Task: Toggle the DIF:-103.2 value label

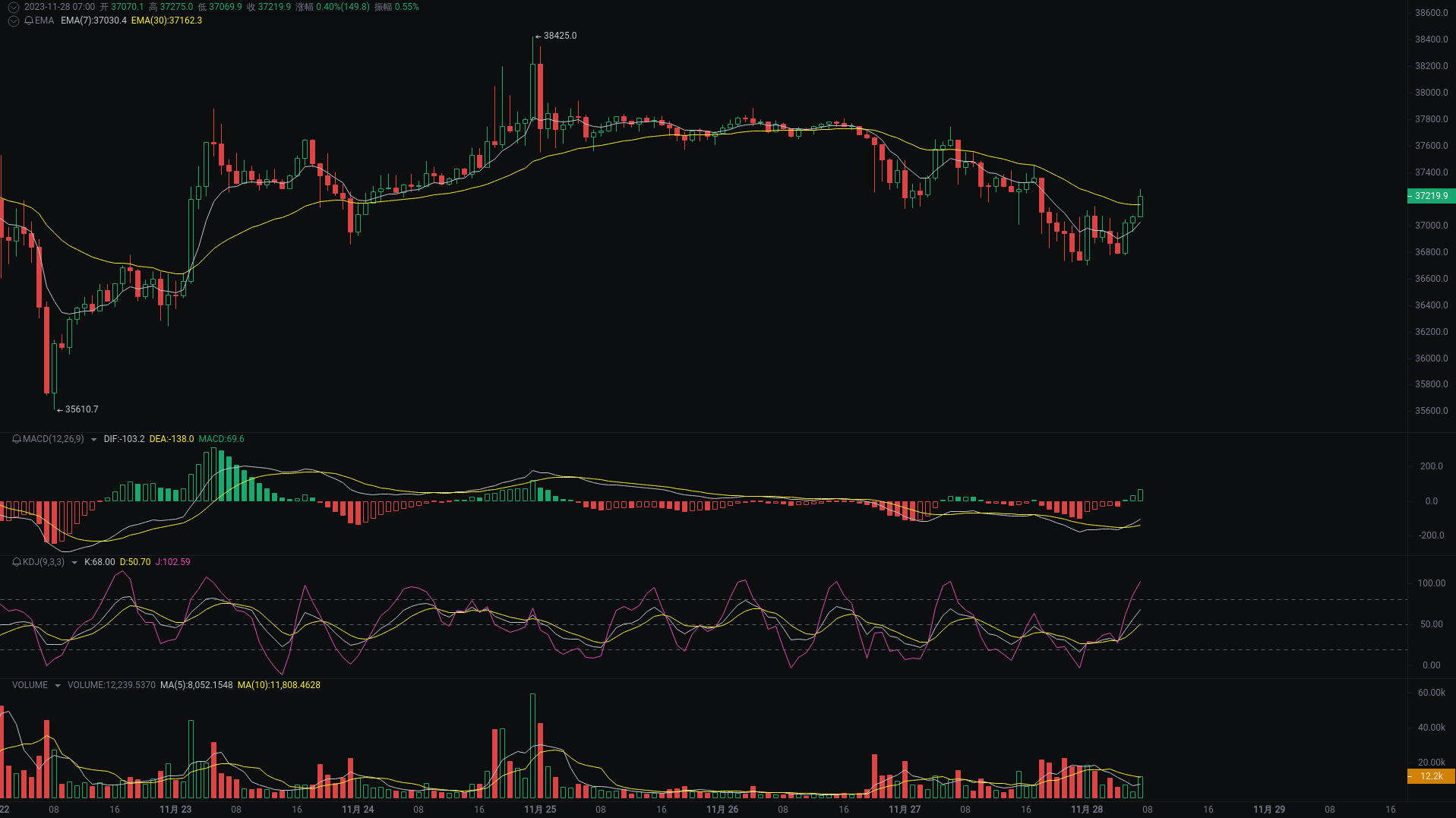Action: (x=122, y=438)
